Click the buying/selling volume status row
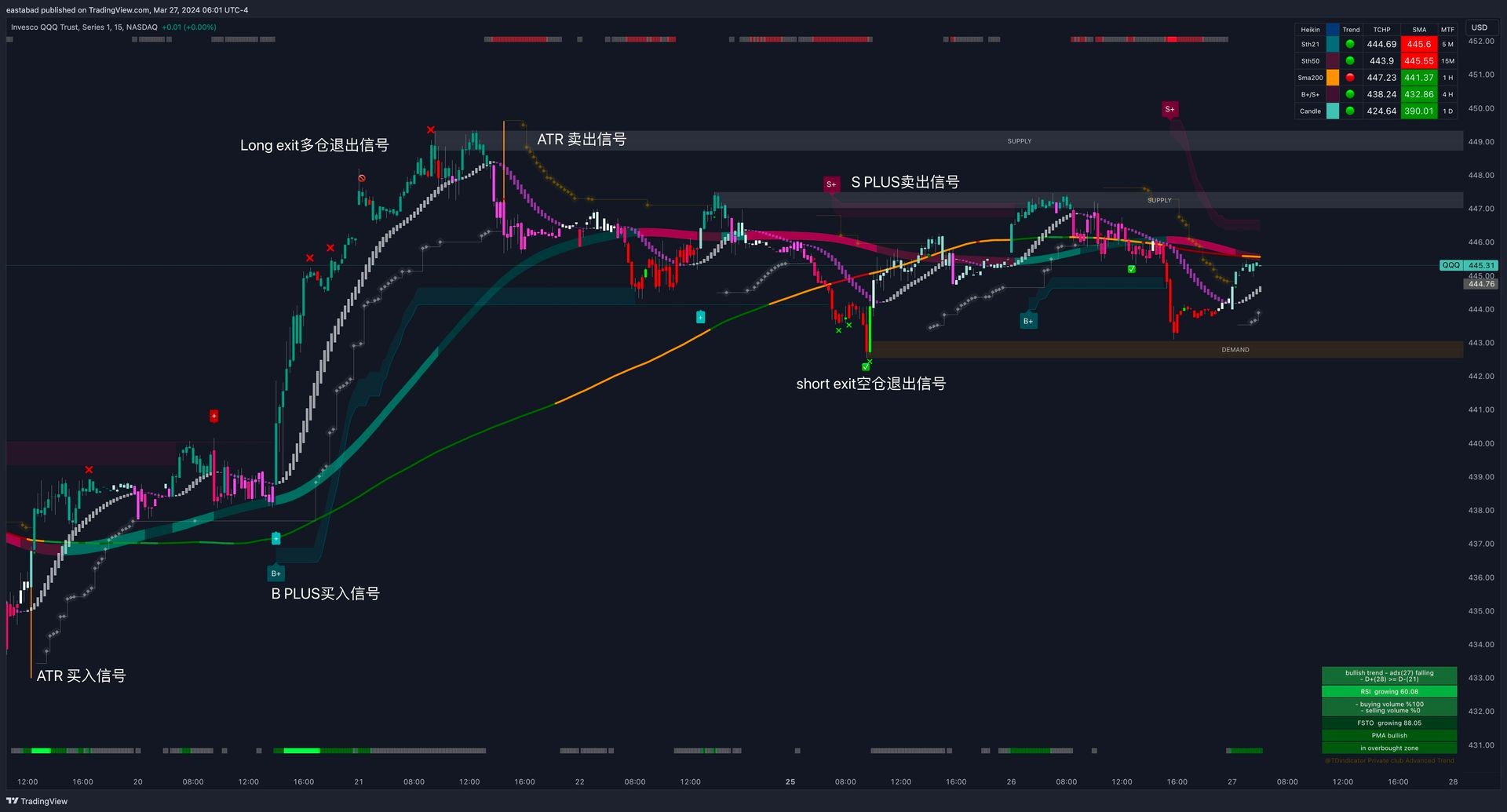This screenshot has width=1507, height=812. (1389, 708)
